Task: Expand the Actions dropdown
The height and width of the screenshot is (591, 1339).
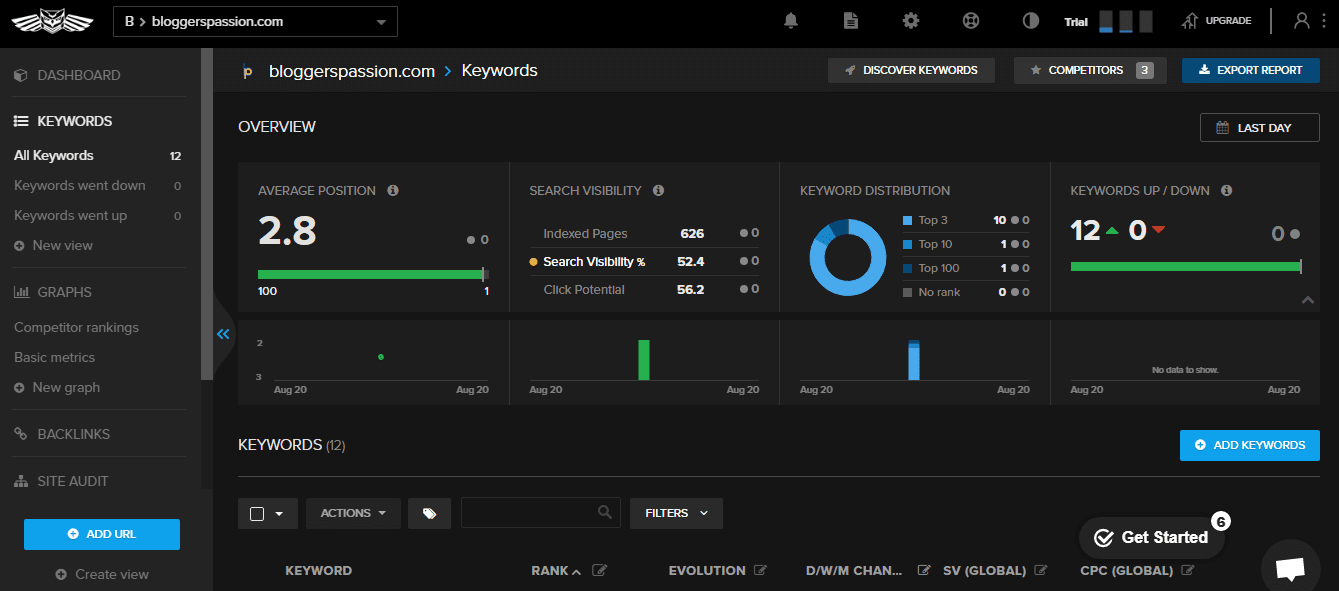Action: [353, 513]
